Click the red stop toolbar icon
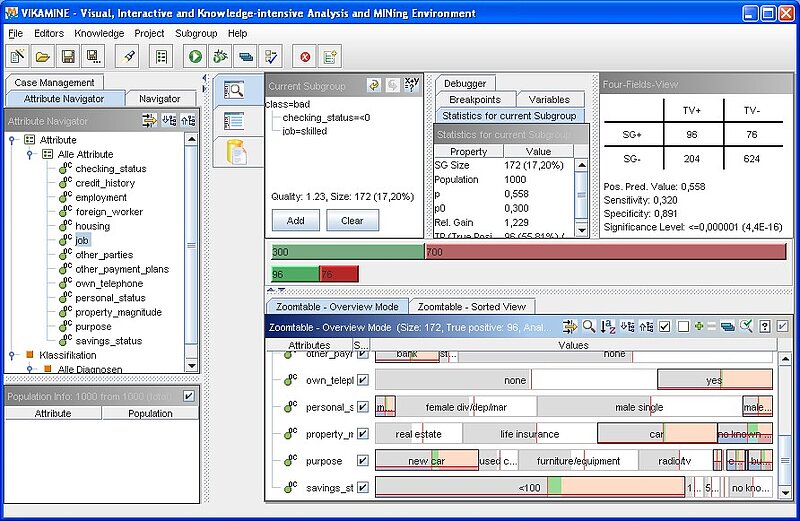800x521 pixels. [305, 57]
